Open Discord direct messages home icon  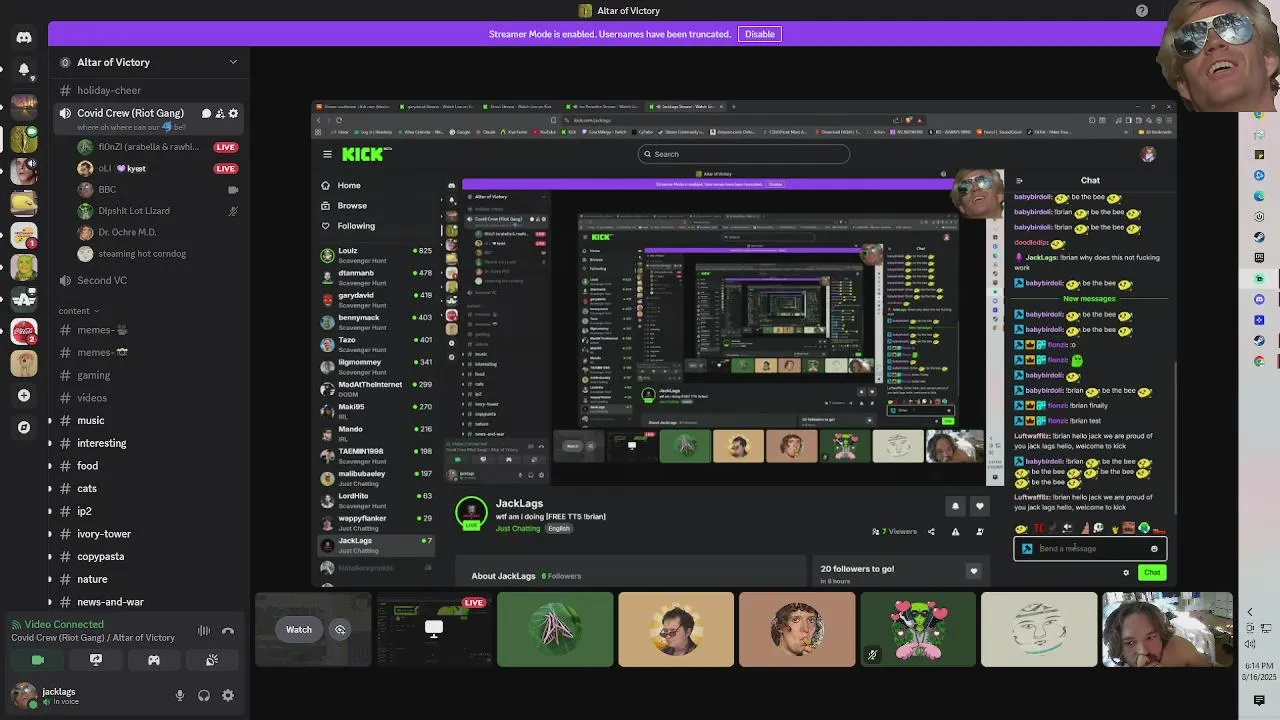pyautogui.click(x=24, y=37)
